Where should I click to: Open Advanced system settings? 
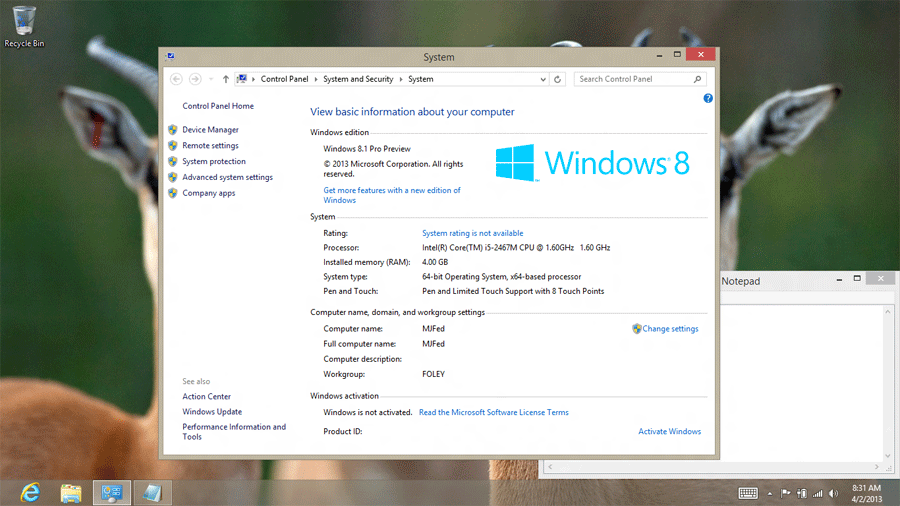pos(227,178)
